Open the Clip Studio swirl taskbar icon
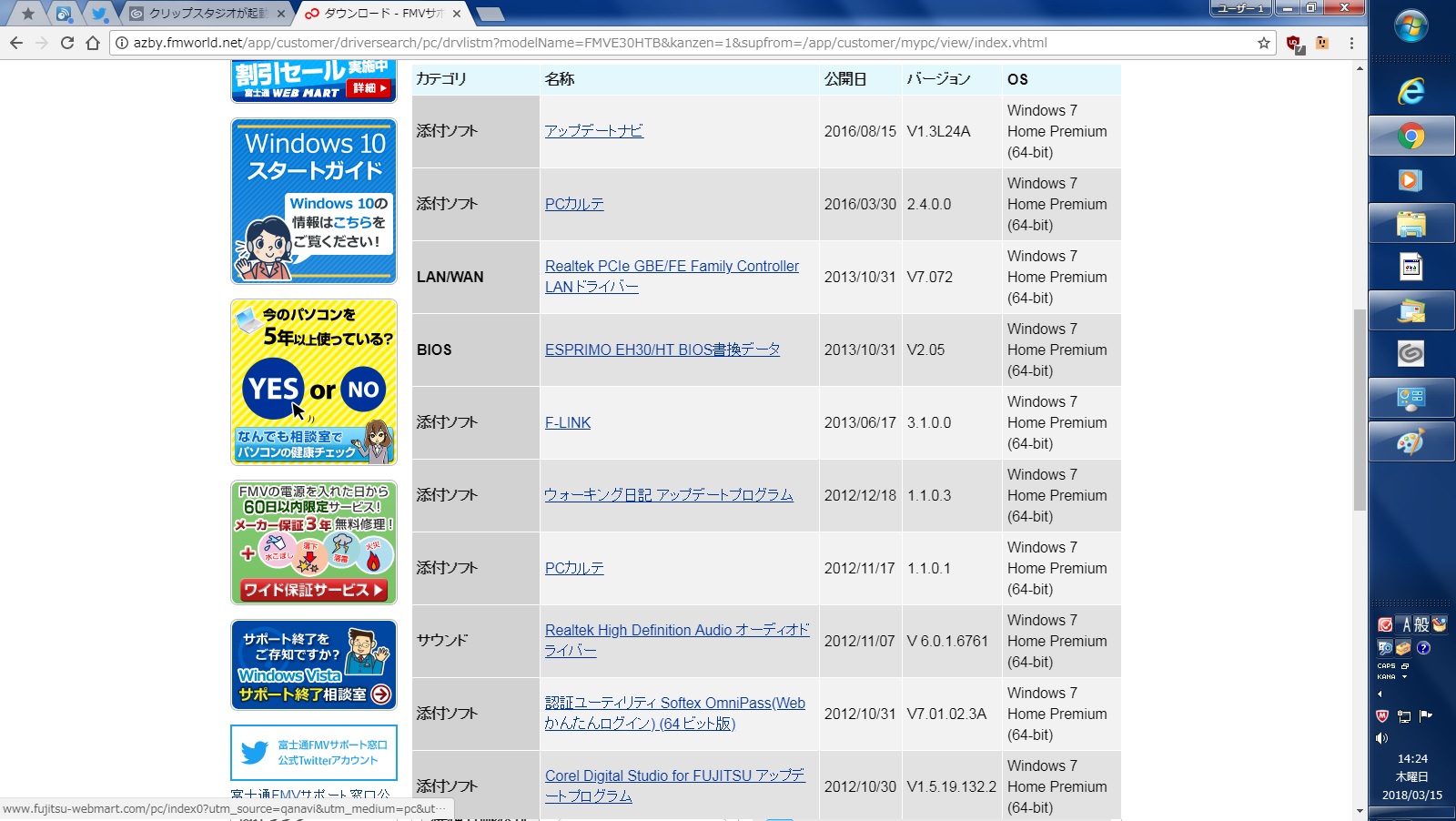1456x821 pixels. pyautogui.click(x=1411, y=353)
